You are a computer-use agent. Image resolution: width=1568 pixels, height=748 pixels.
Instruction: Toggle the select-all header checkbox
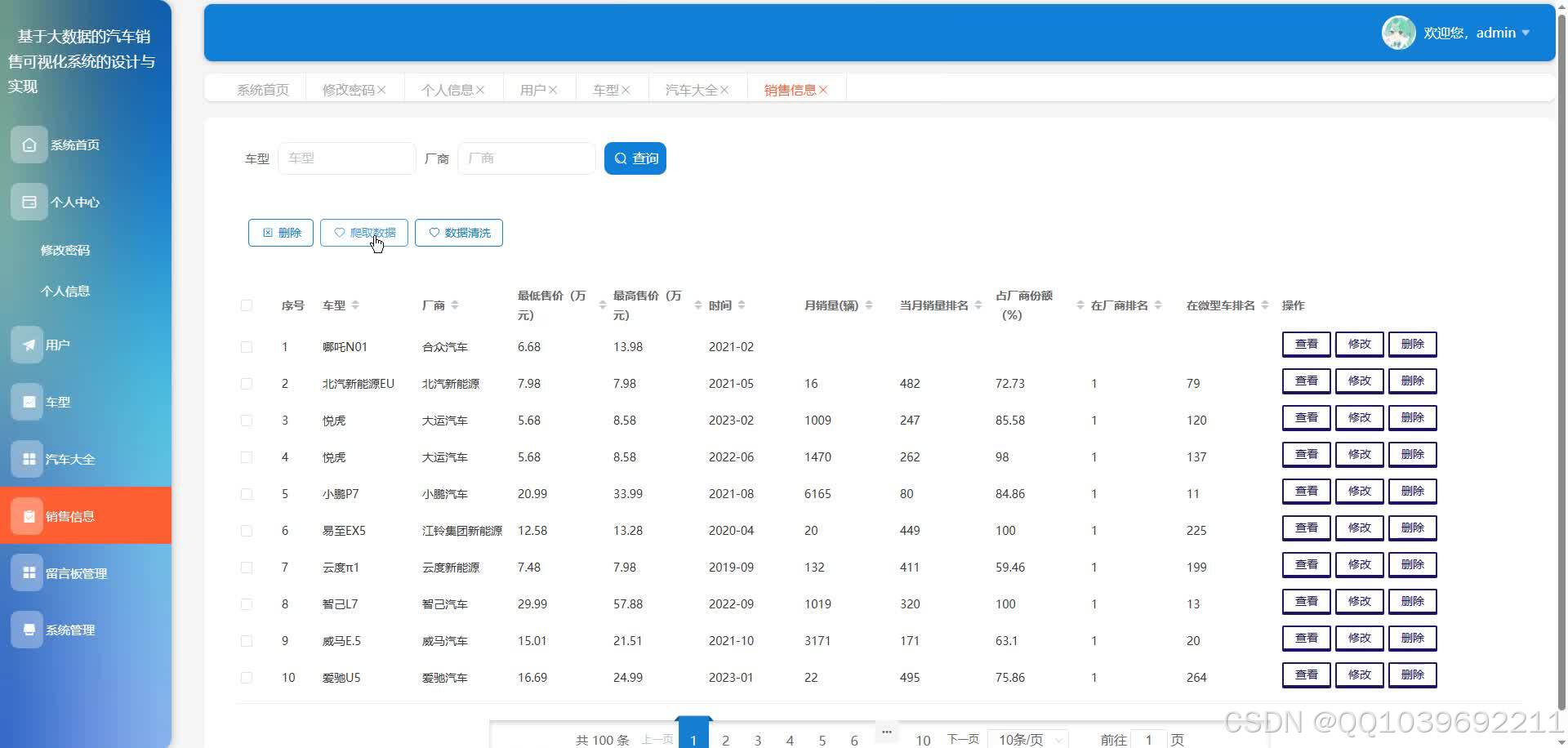(x=247, y=305)
